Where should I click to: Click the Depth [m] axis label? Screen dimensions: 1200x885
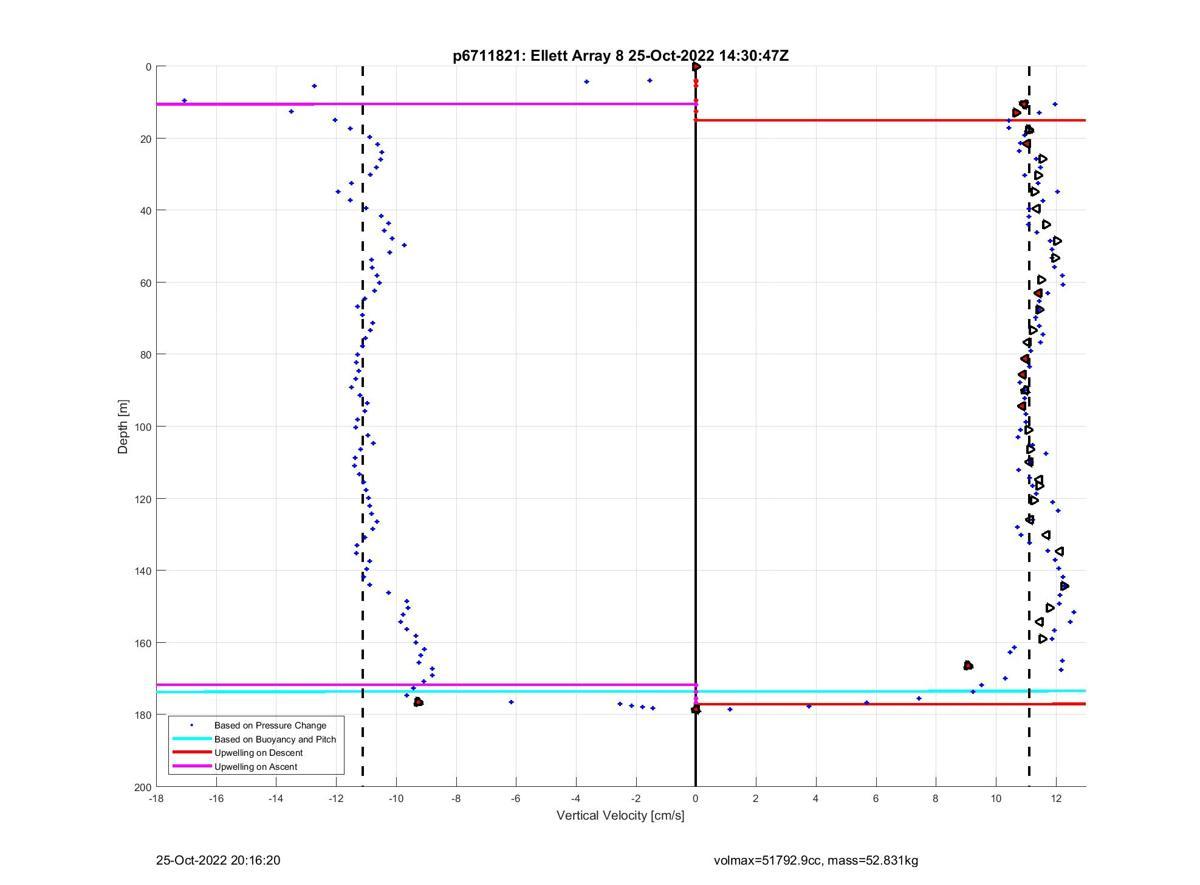[x=124, y=427]
